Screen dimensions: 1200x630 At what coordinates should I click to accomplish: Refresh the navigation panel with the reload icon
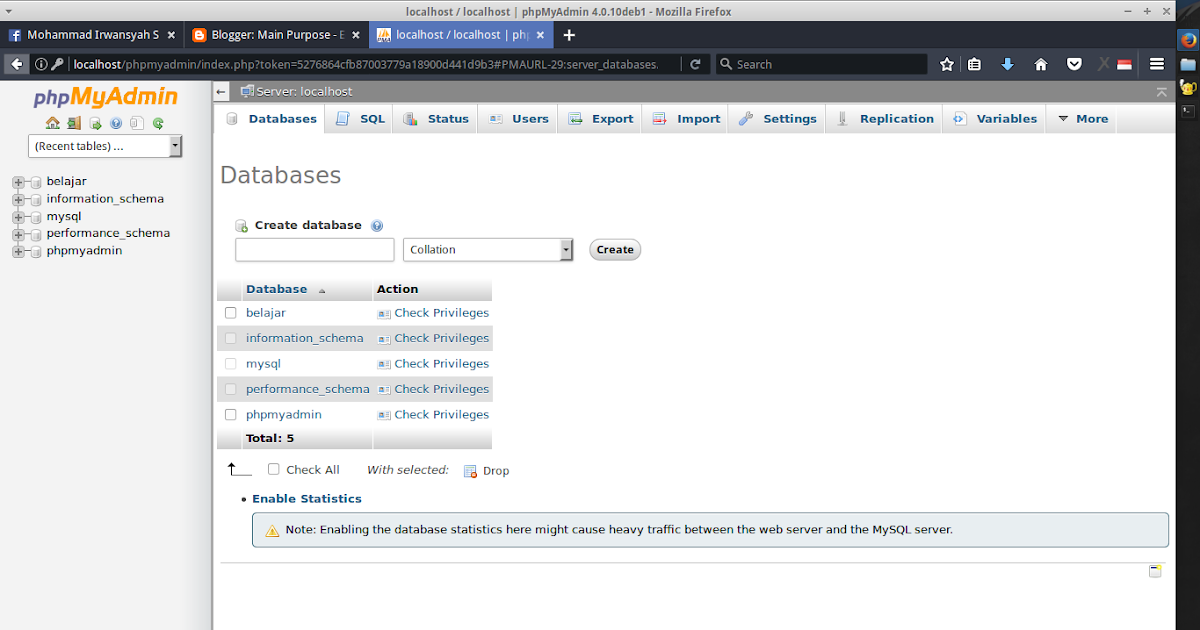pos(158,123)
